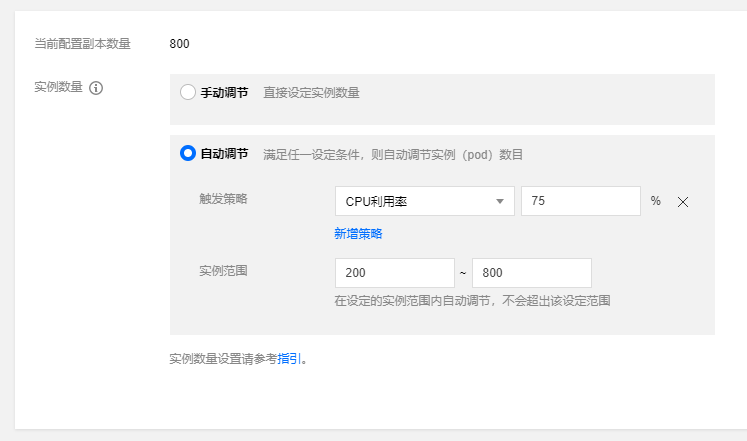The width and height of the screenshot is (747, 441).
Task: Click the 实例范围 label
Action: coord(223,270)
